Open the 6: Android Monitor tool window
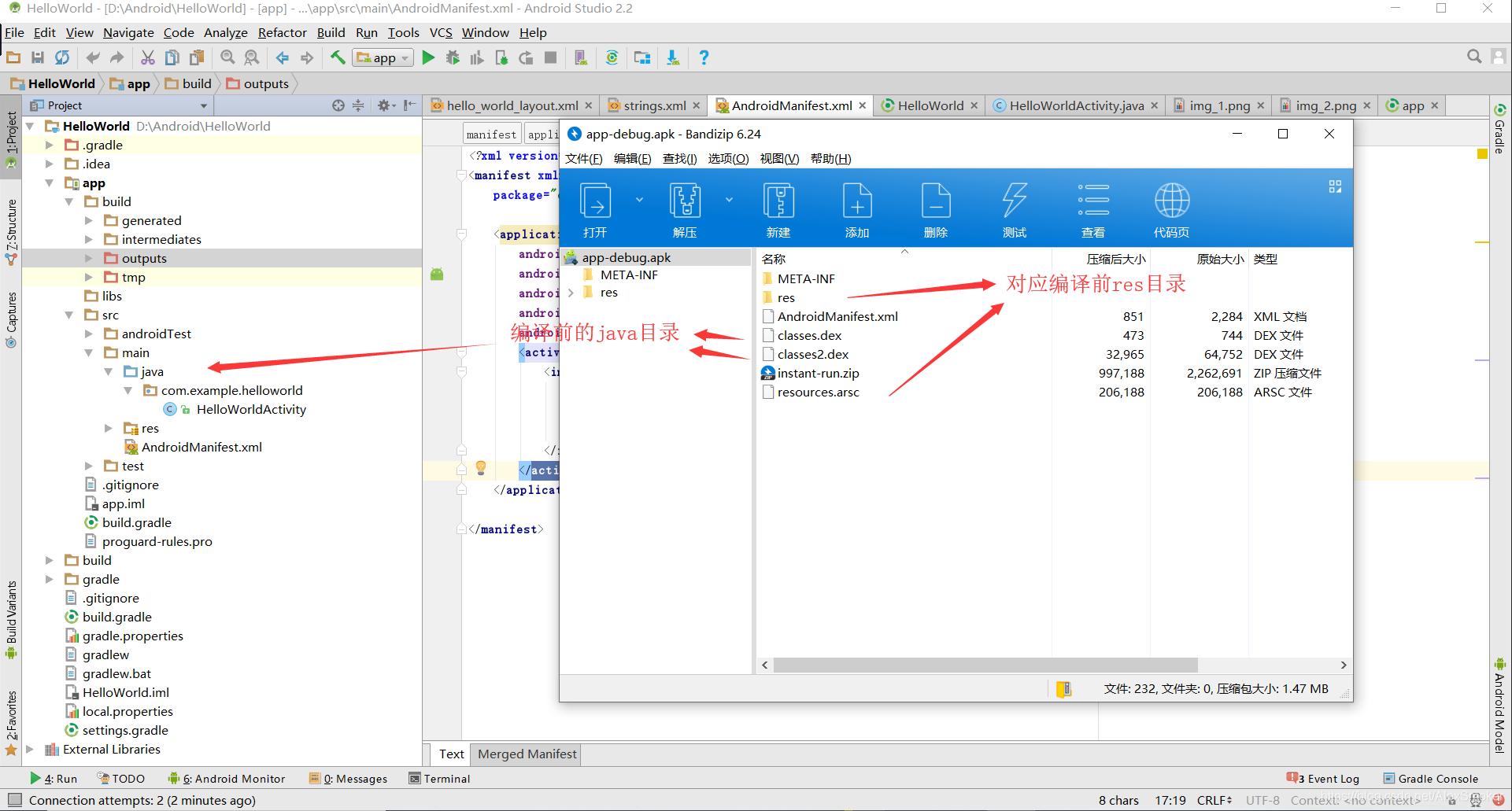Viewport: 1512px width, 811px height. pos(227,779)
